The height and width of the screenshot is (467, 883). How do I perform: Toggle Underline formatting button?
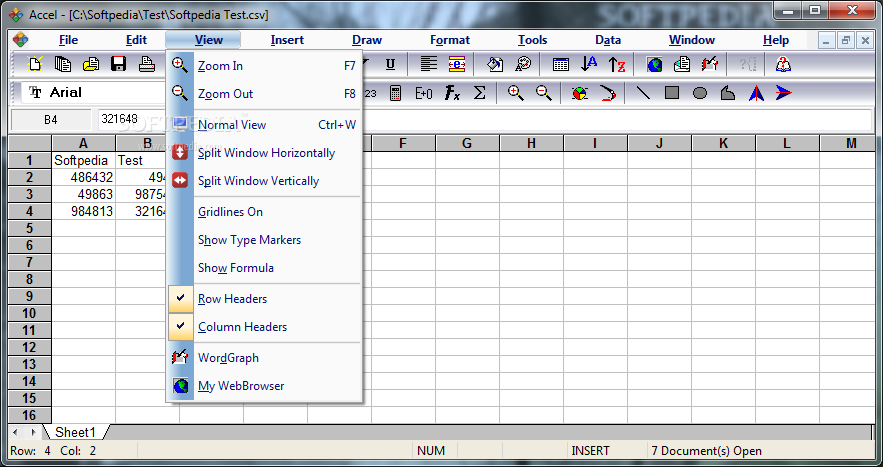(390, 64)
